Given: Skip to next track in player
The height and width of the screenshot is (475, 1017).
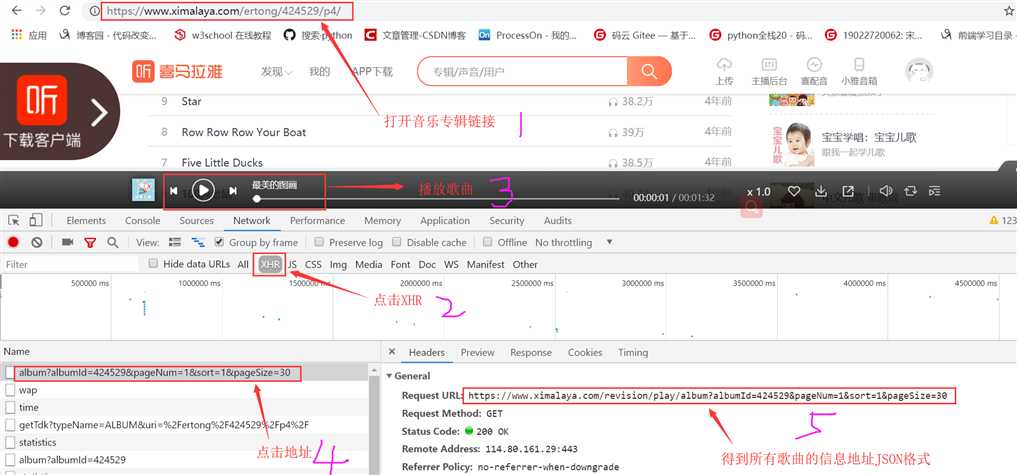Looking at the screenshot, I should (x=233, y=191).
